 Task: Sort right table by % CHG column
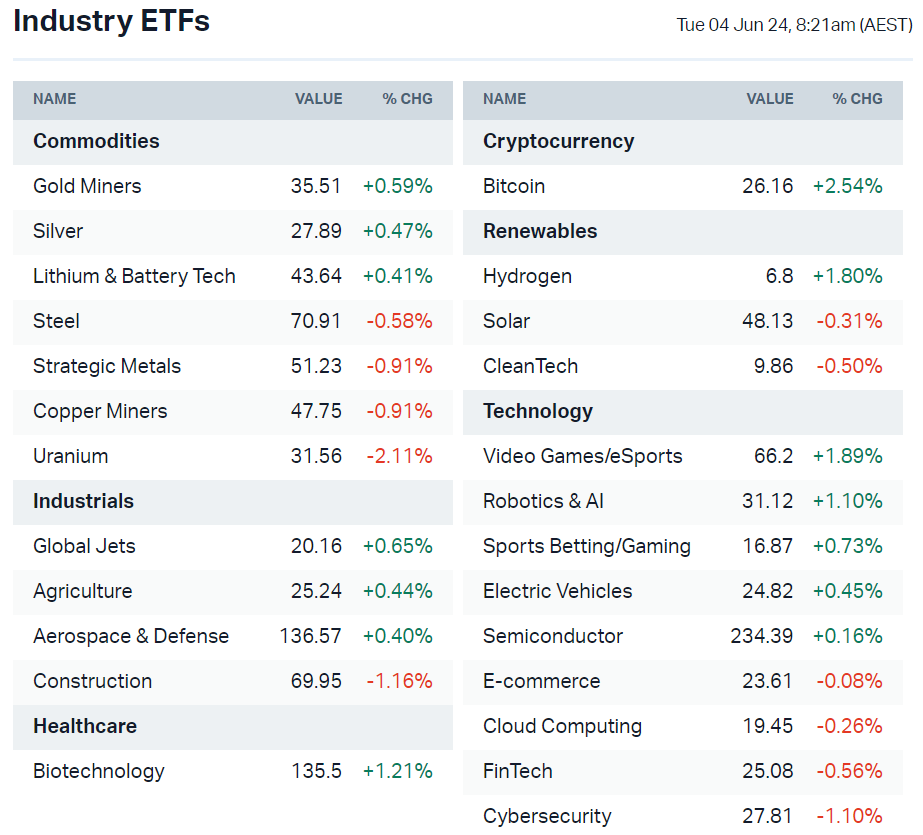point(857,99)
